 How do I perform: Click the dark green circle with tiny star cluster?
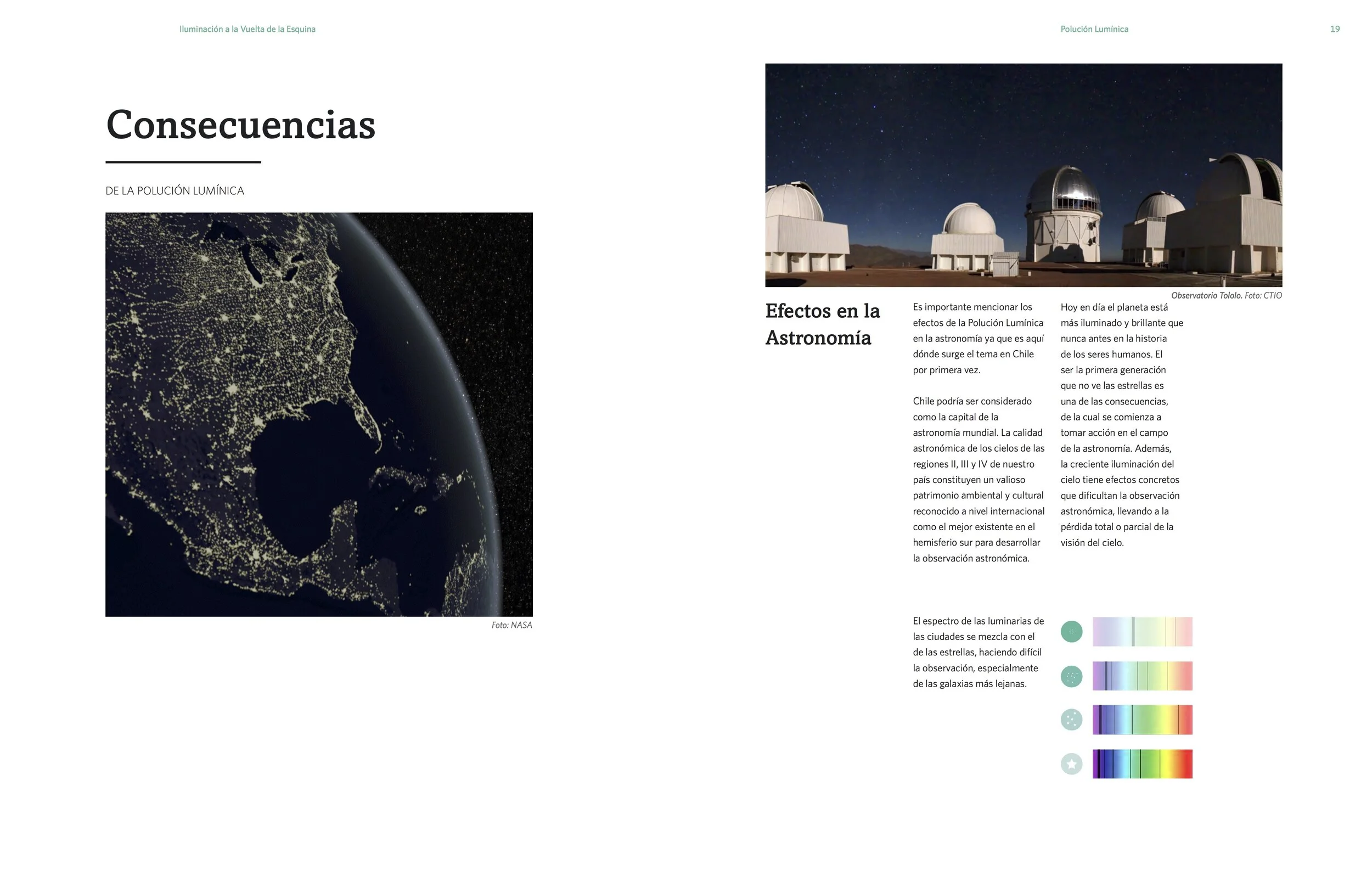[x=1072, y=632]
